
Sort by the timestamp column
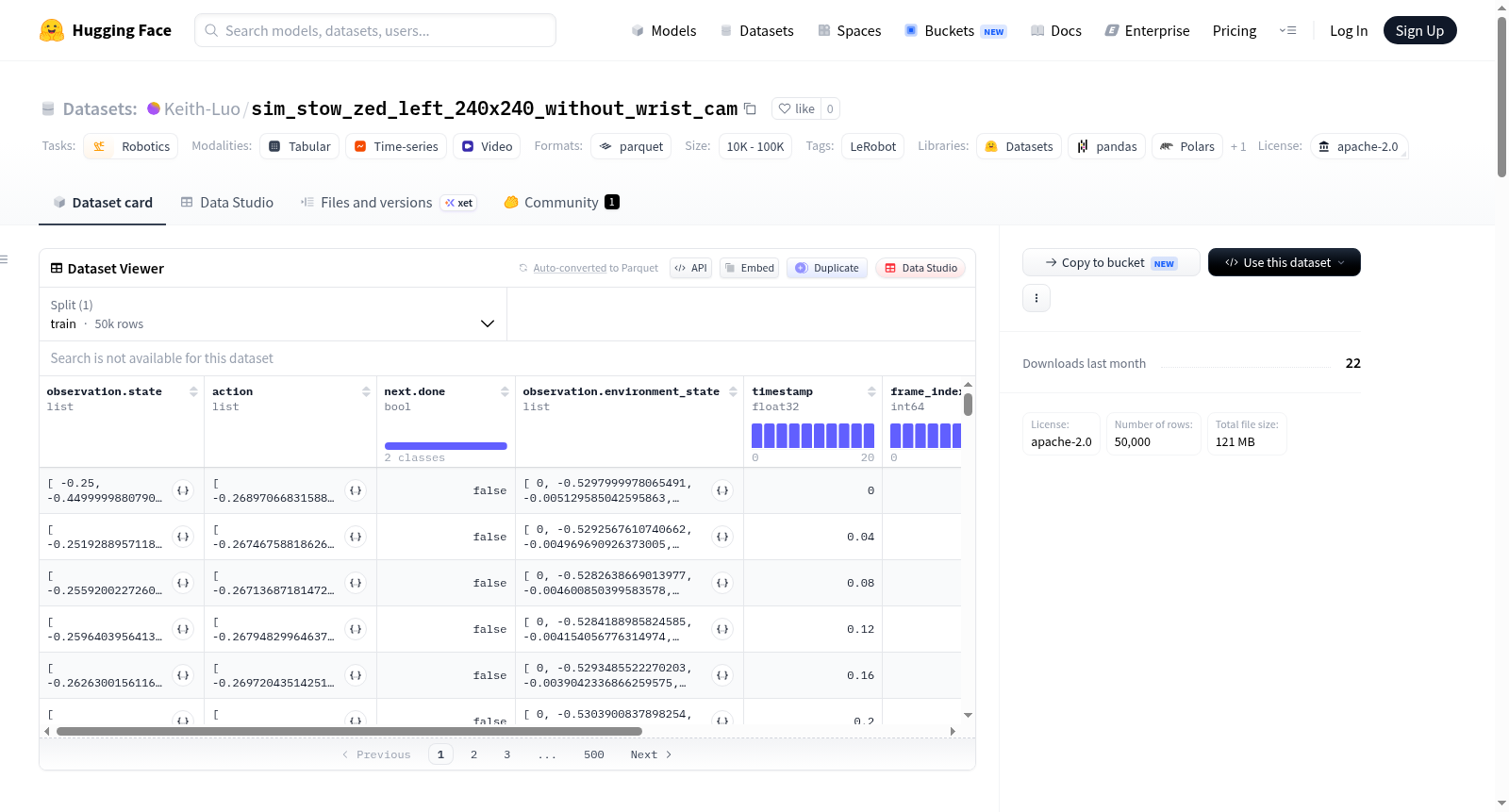click(871, 391)
